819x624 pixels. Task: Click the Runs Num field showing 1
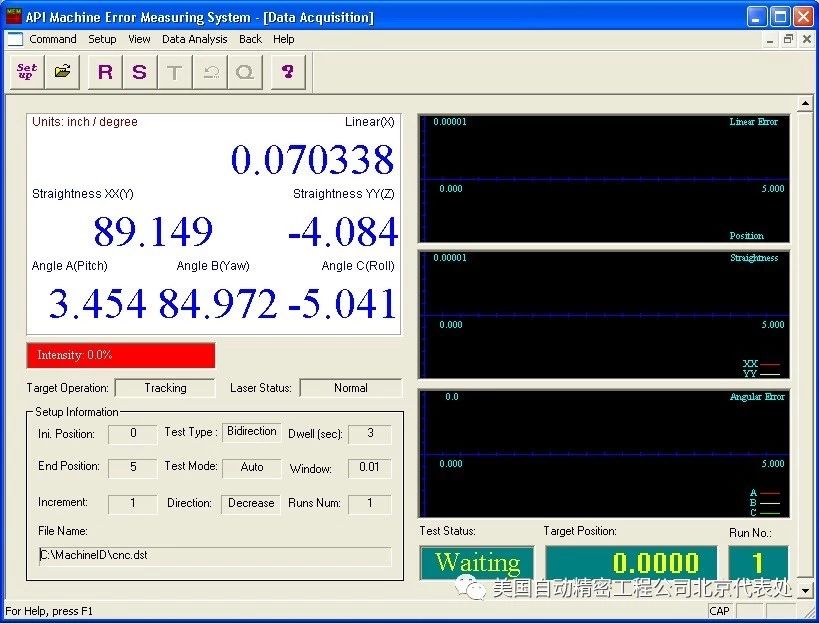click(370, 503)
